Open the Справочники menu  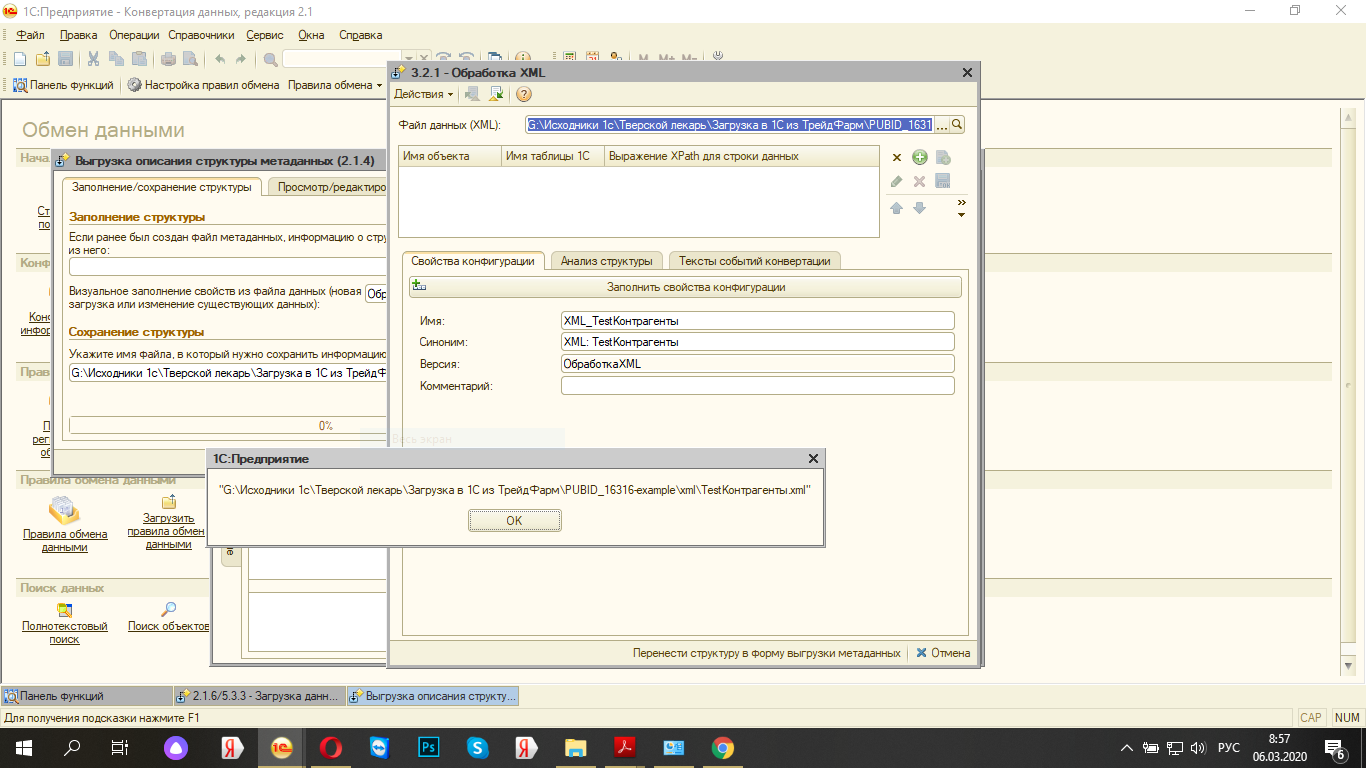[x=201, y=35]
